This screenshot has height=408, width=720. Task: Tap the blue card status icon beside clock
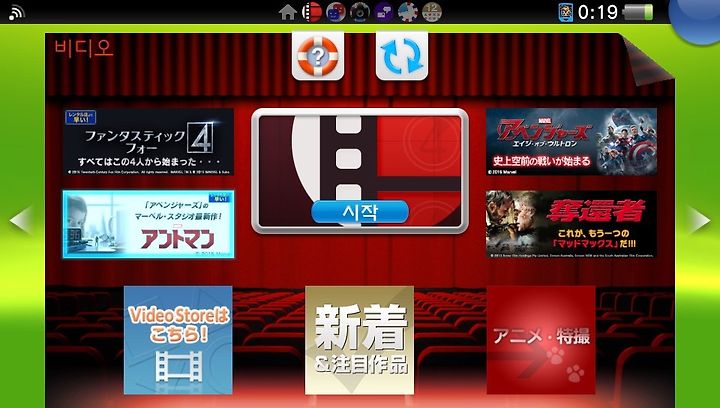tap(566, 12)
